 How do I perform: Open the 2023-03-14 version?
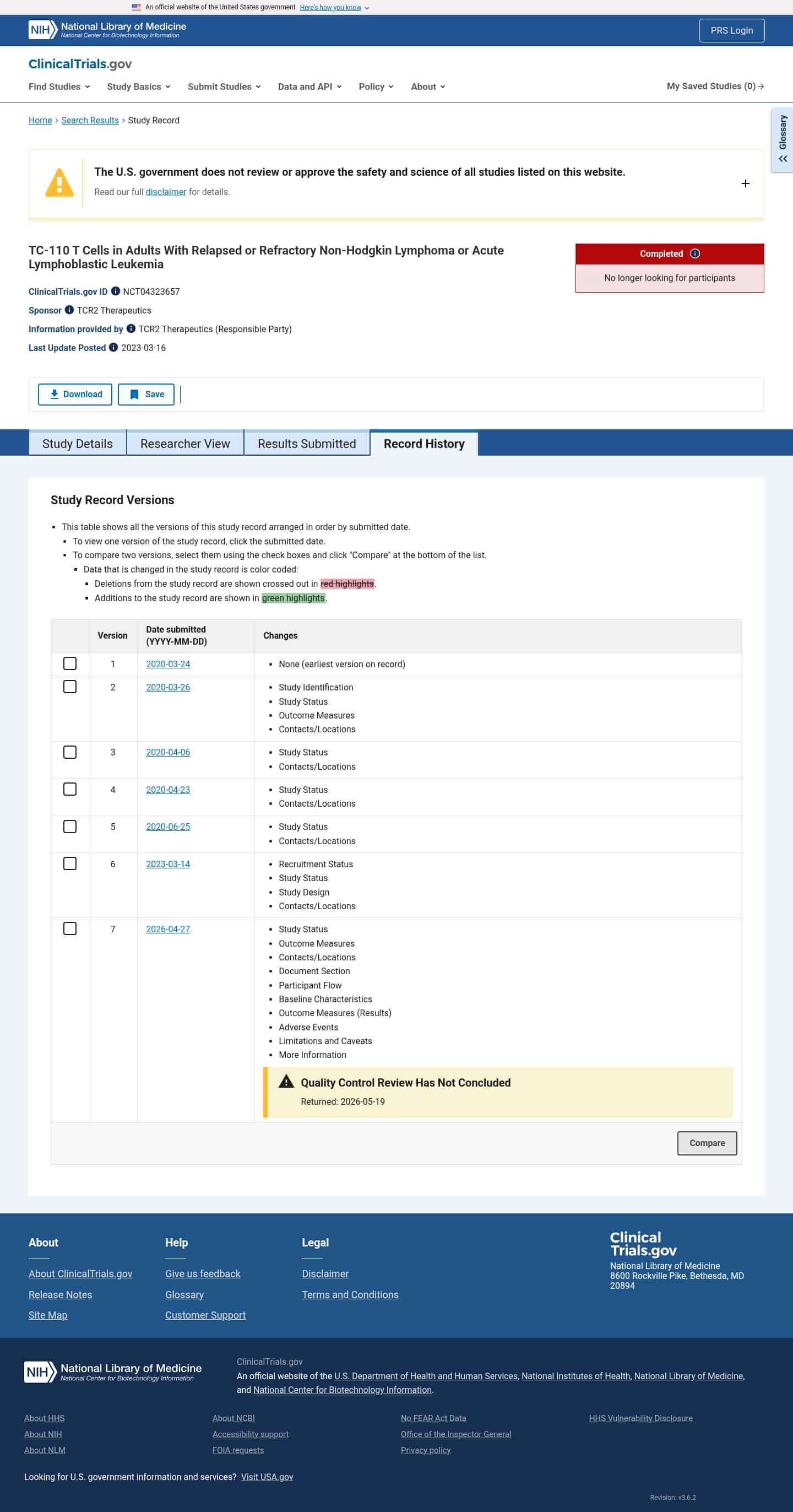click(168, 864)
